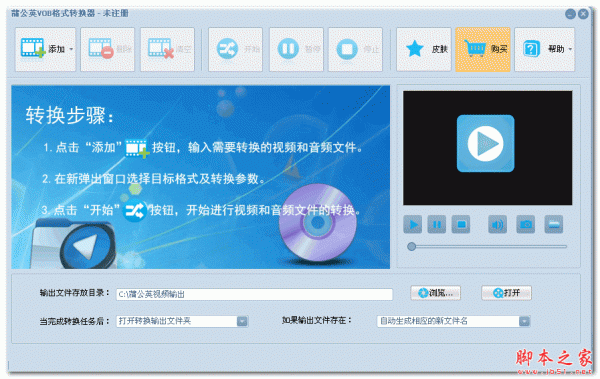
Task: Minimize the window using title bar button
Action: [x=570, y=14]
